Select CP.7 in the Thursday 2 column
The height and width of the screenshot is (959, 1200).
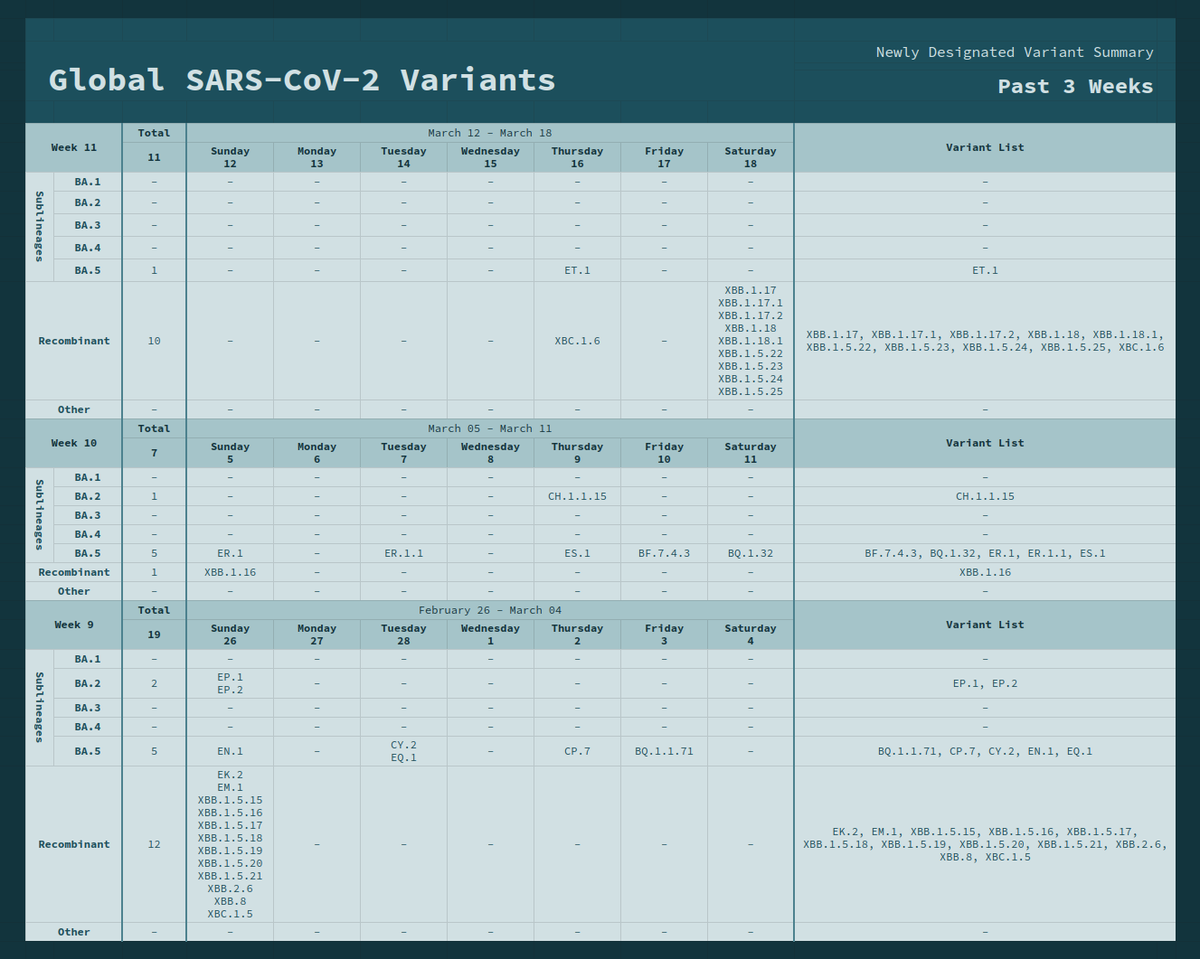pyautogui.click(x=577, y=751)
